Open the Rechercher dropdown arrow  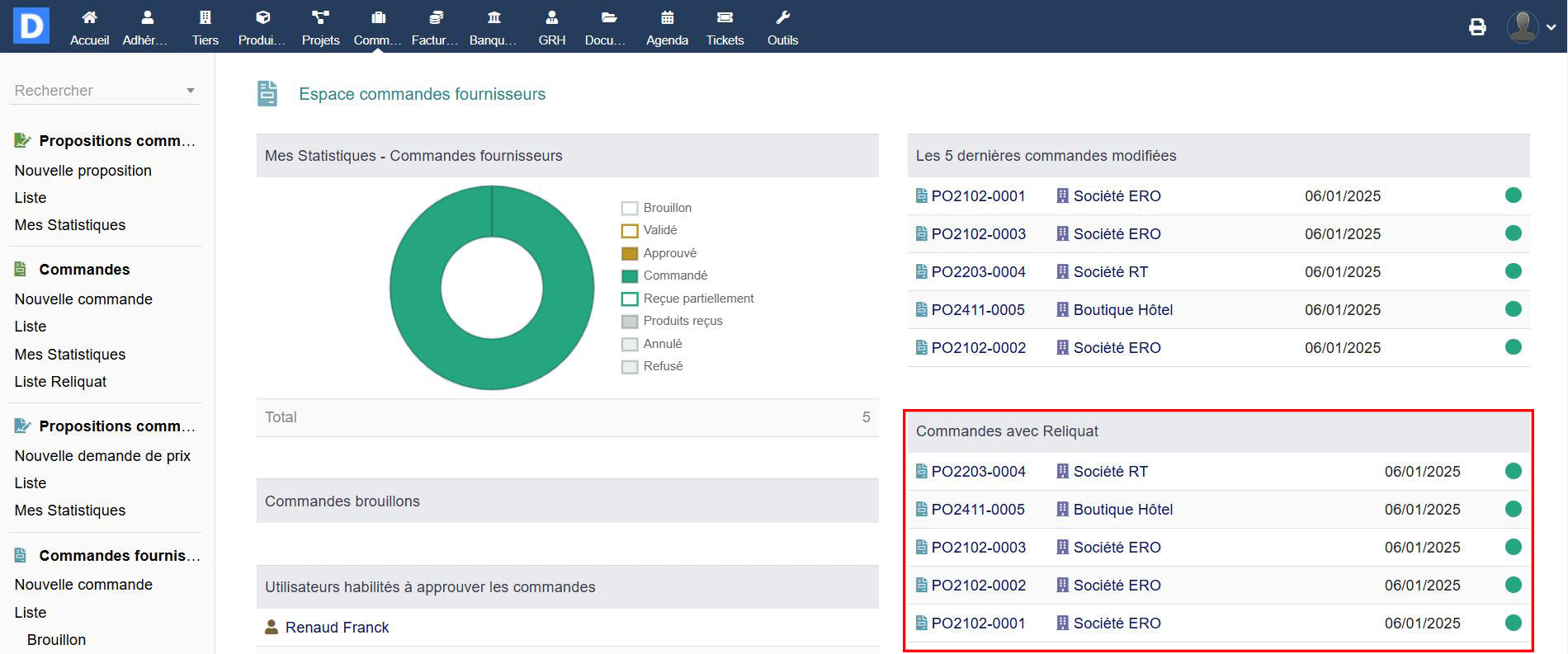click(x=191, y=91)
